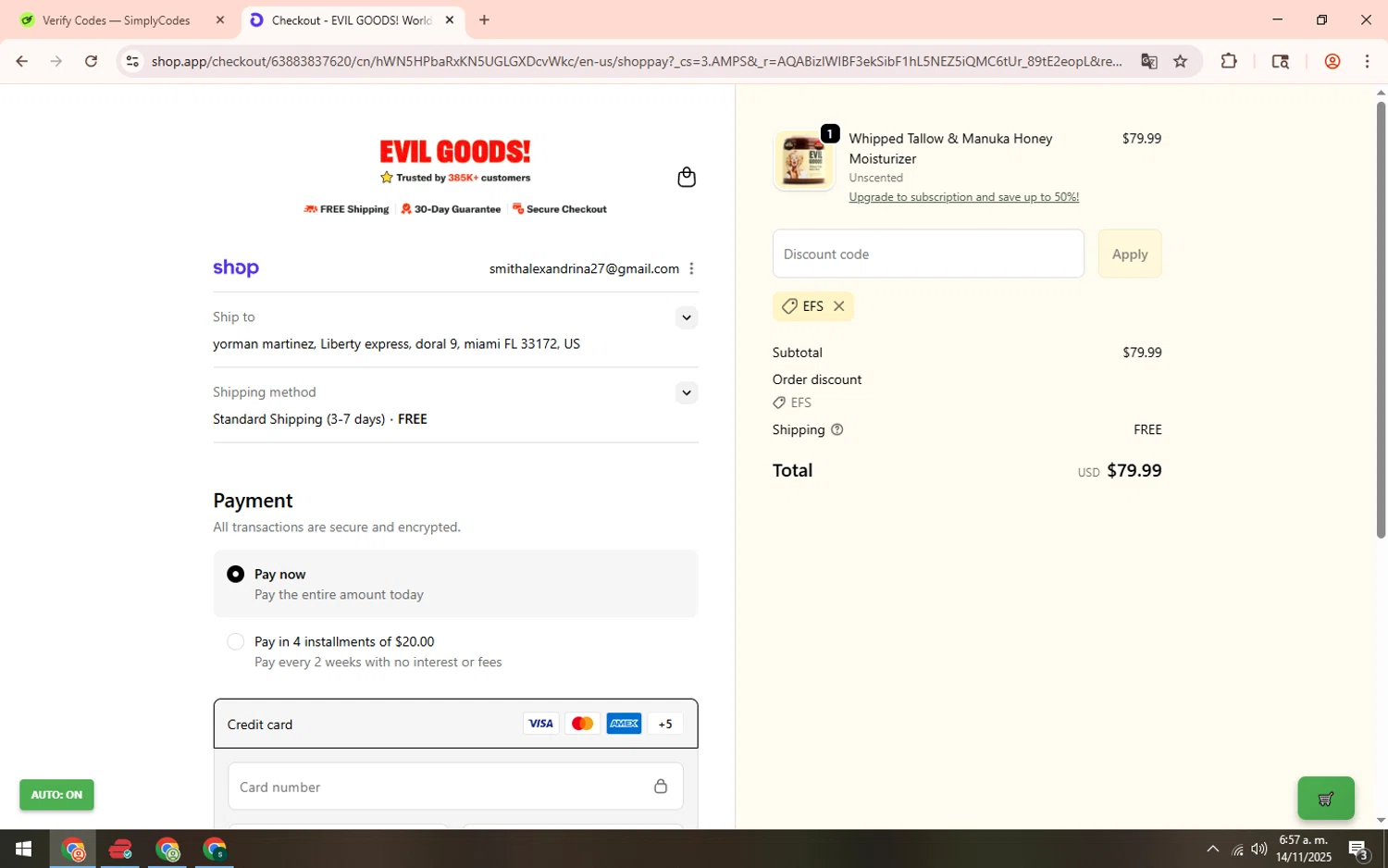Open the network icon in system tray
The width and height of the screenshot is (1388, 868).
click(1237, 849)
